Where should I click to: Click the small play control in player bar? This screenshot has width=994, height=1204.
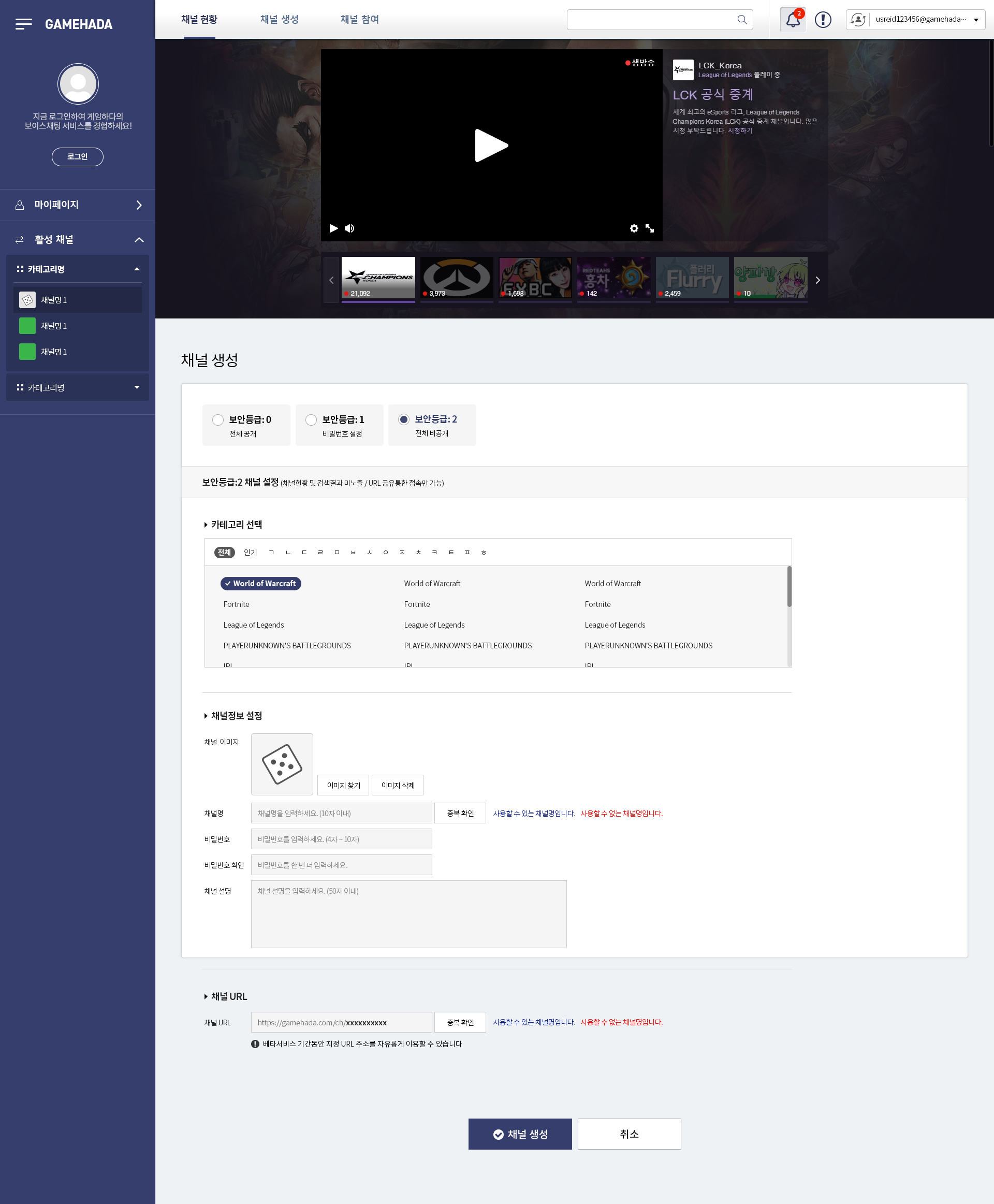334,228
